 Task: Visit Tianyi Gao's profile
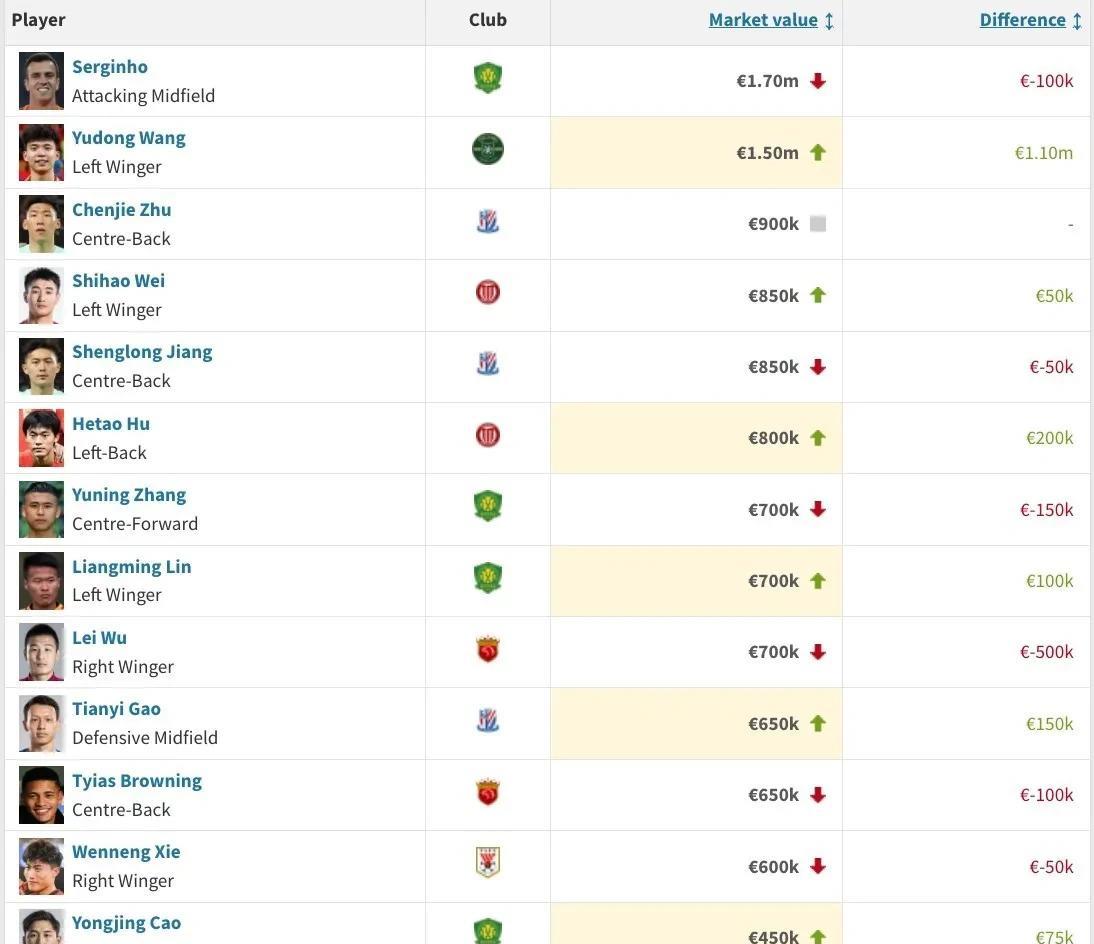(117, 710)
